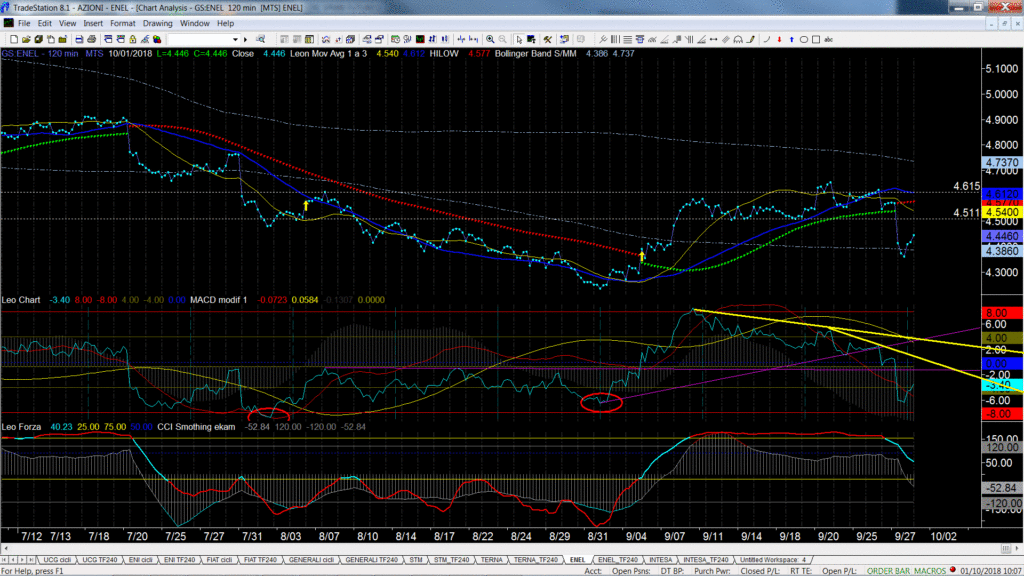Click the magnifying glass Zoom In icon
The image size is (1024, 576).
[x=490, y=40]
